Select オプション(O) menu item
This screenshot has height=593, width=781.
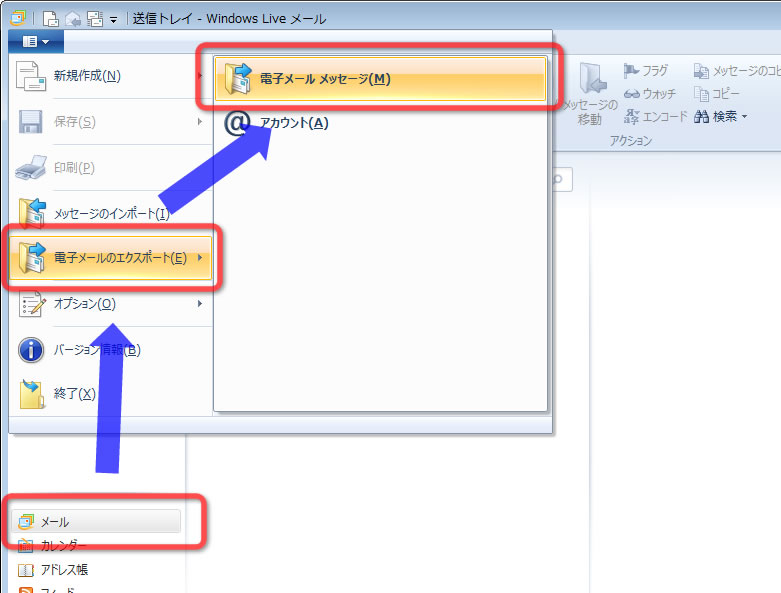111,303
